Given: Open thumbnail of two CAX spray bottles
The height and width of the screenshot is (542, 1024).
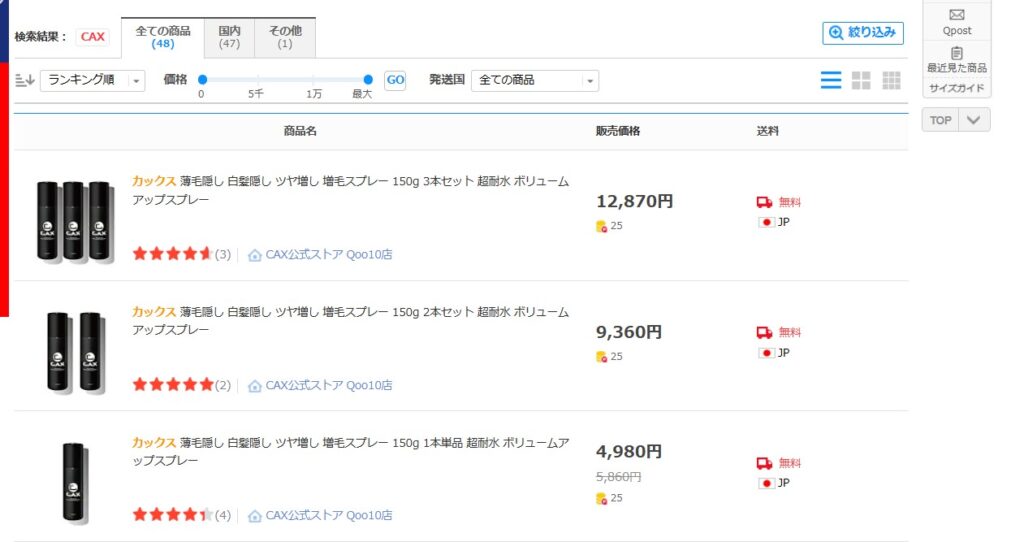Looking at the screenshot, I should pos(74,352).
